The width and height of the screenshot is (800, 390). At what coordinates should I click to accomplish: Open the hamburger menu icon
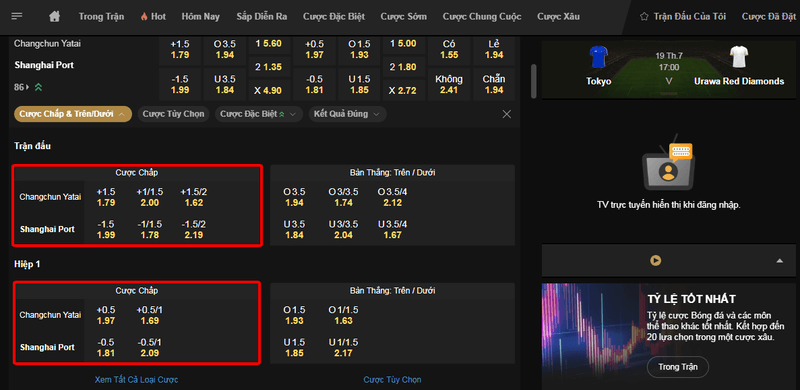pyautogui.click(x=17, y=16)
